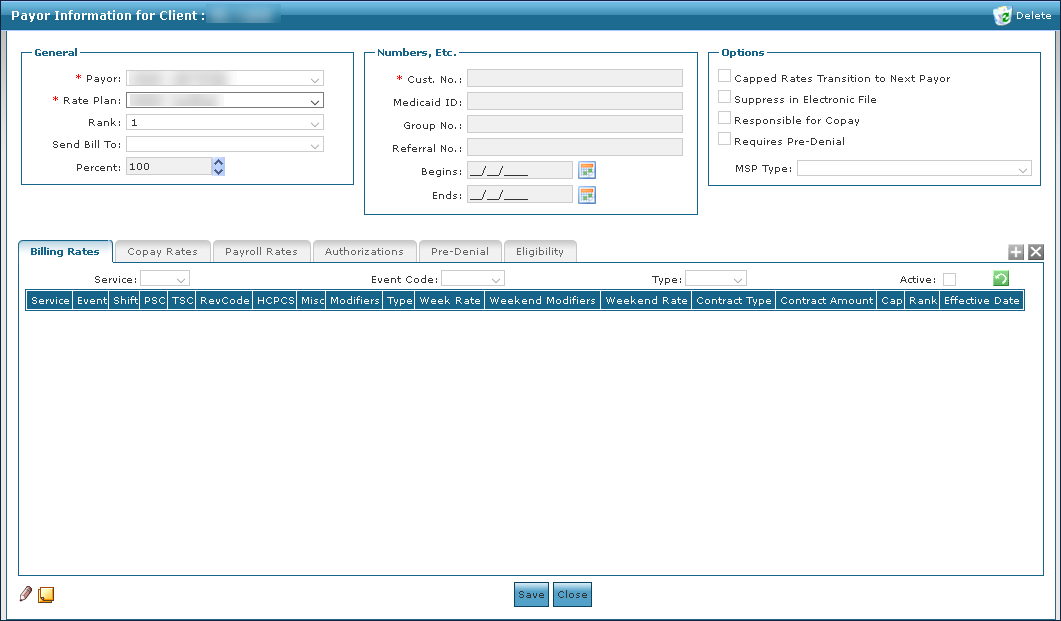The height and width of the screenshot is (621, 1061).
Task: Click the green refresh icon near Active
Action: tap(1000, 279)
